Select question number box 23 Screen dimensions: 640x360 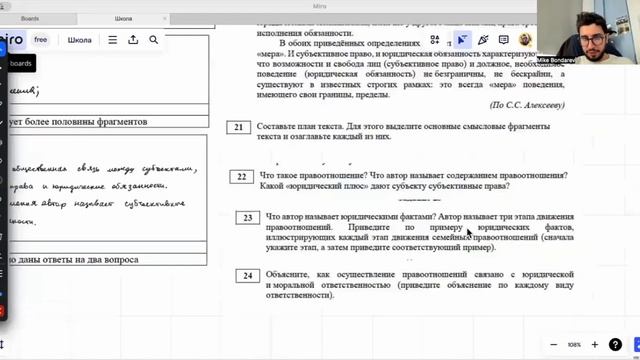click(x=247, y=218)
